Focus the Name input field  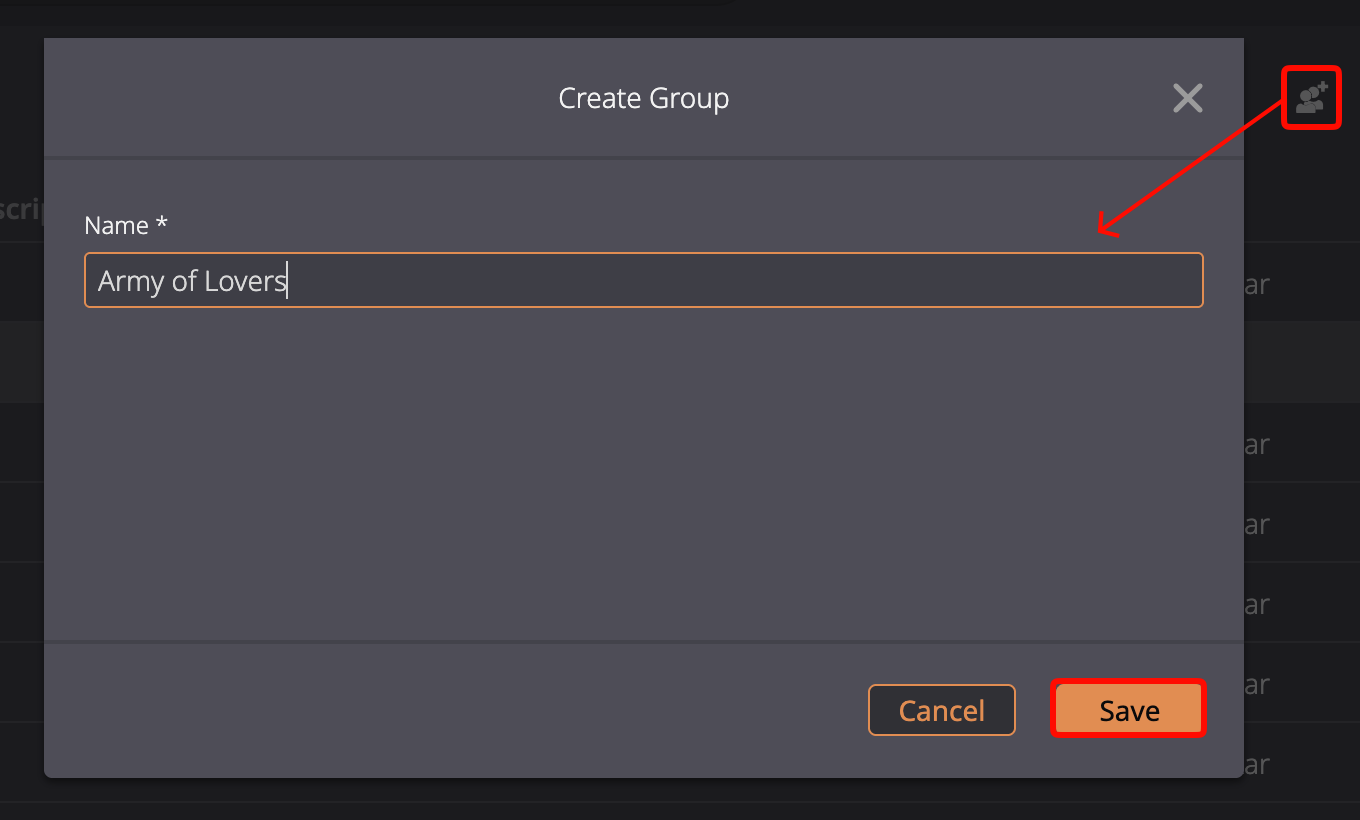tap(644, 280)
